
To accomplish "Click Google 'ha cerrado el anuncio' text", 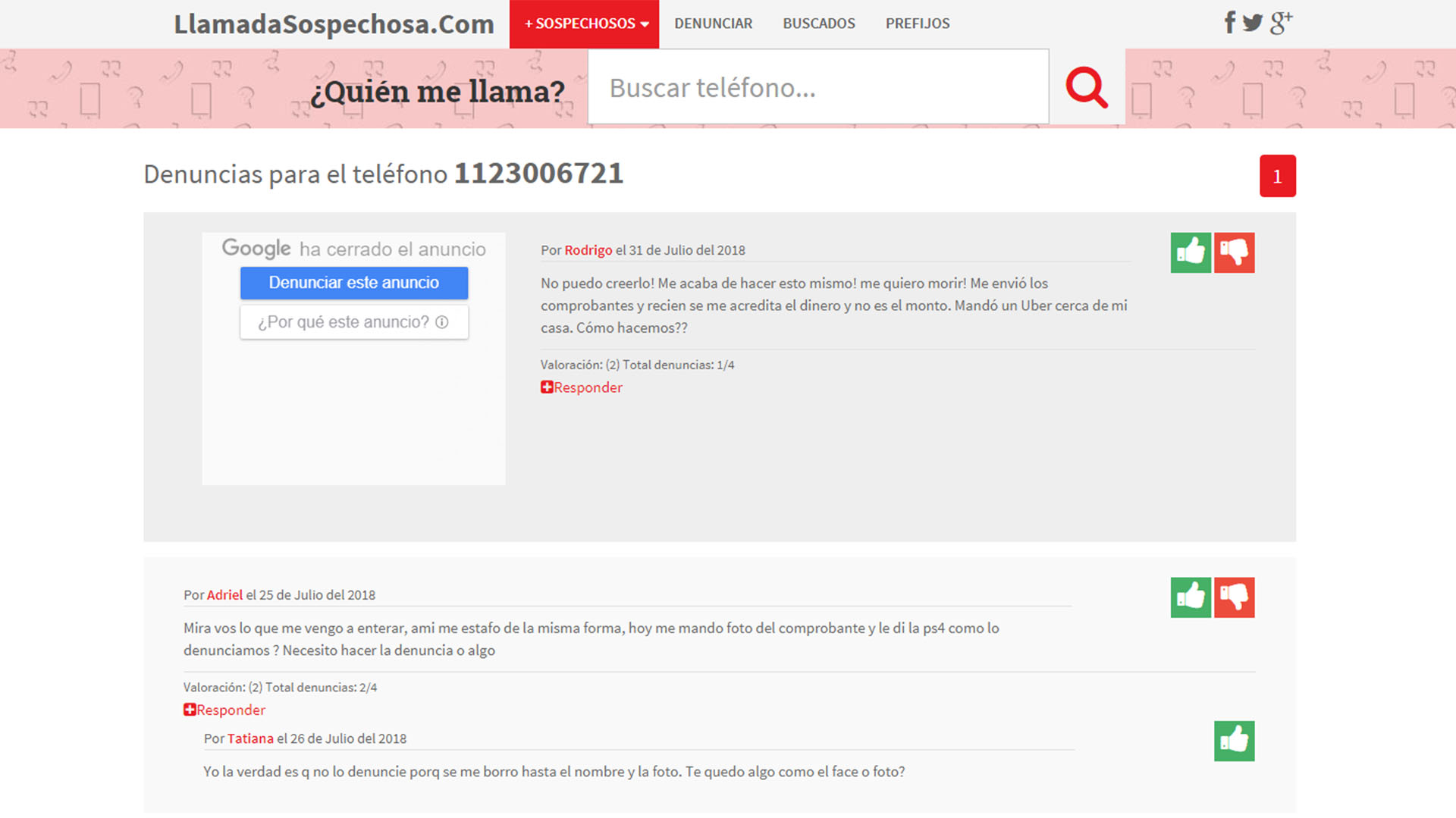I will pyautogui.click(x=392, y=249).
